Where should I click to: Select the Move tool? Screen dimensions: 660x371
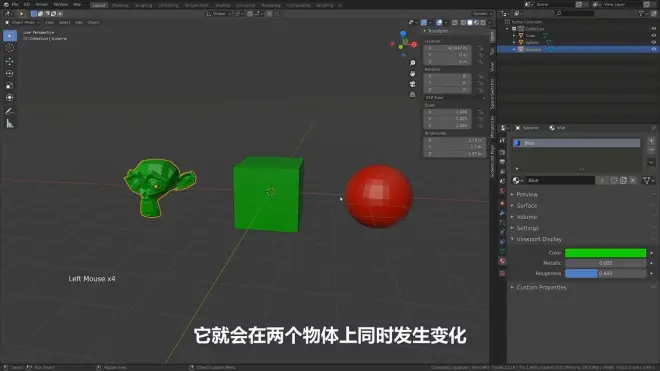(10, 61)
